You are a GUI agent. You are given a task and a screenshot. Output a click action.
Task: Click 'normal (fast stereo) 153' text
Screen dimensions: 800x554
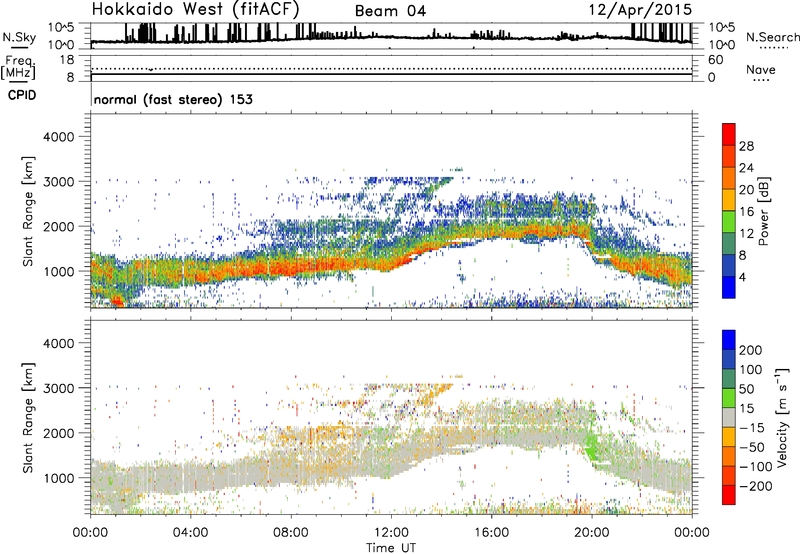pos(173,99)
